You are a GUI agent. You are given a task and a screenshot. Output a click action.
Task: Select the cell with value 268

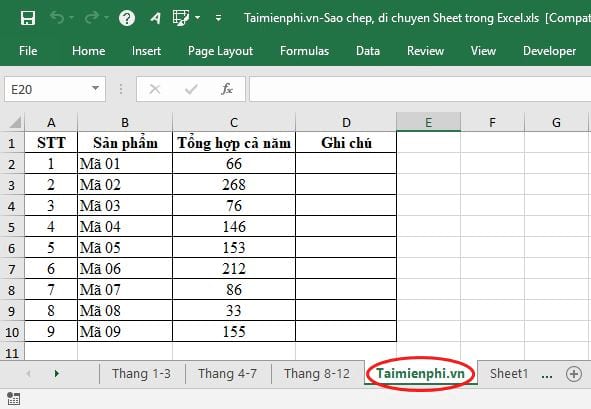[x=234, y=185]
